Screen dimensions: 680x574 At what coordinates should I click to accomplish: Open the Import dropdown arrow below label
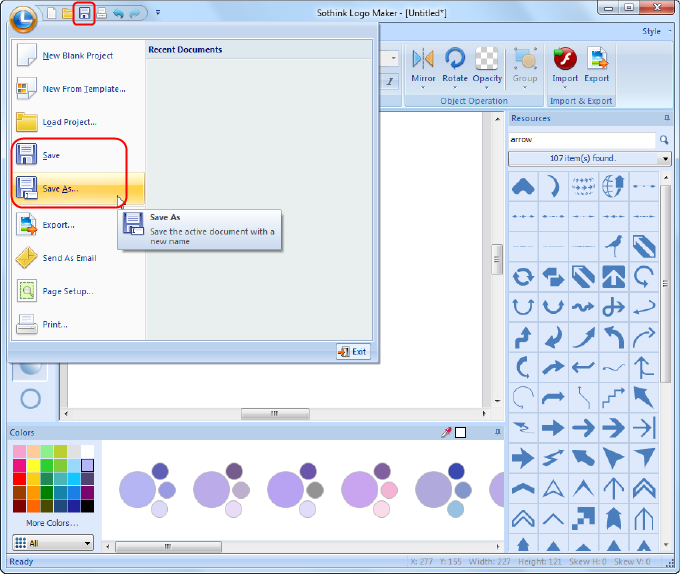565,88
